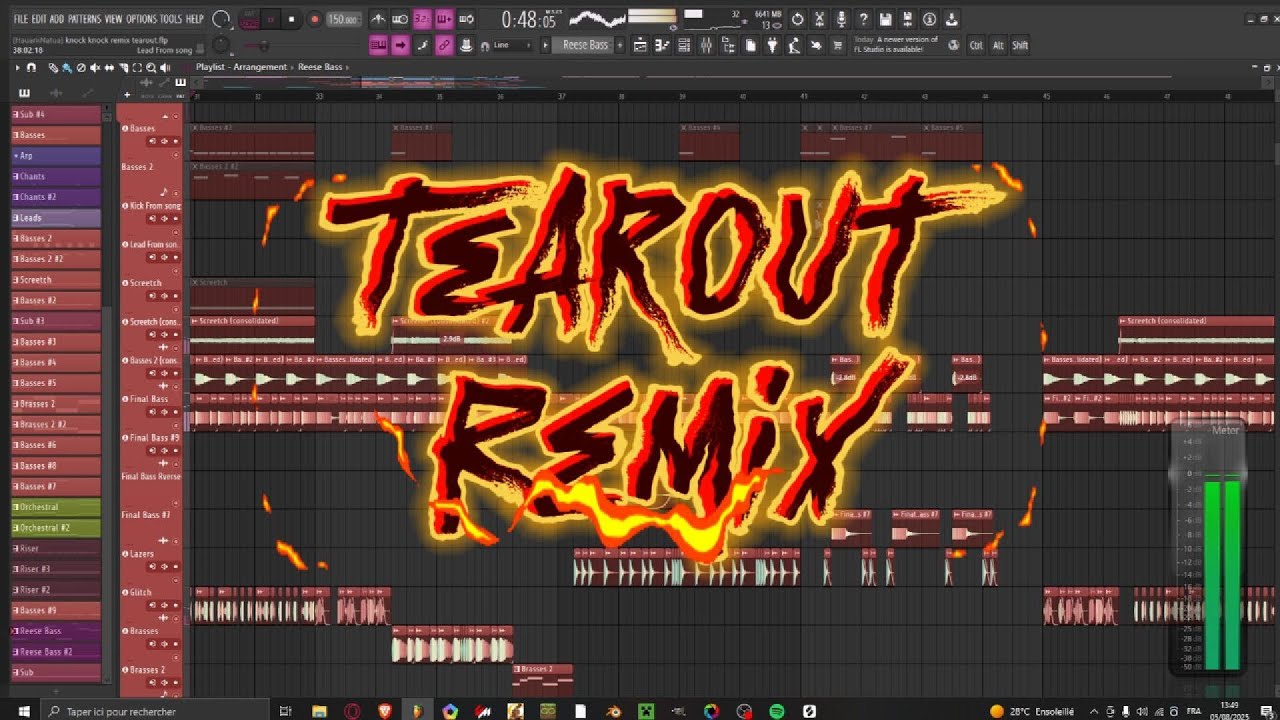Toggle the blend recording overdub button
This screenshot has height=720, width=1280.
pos(445,19)
